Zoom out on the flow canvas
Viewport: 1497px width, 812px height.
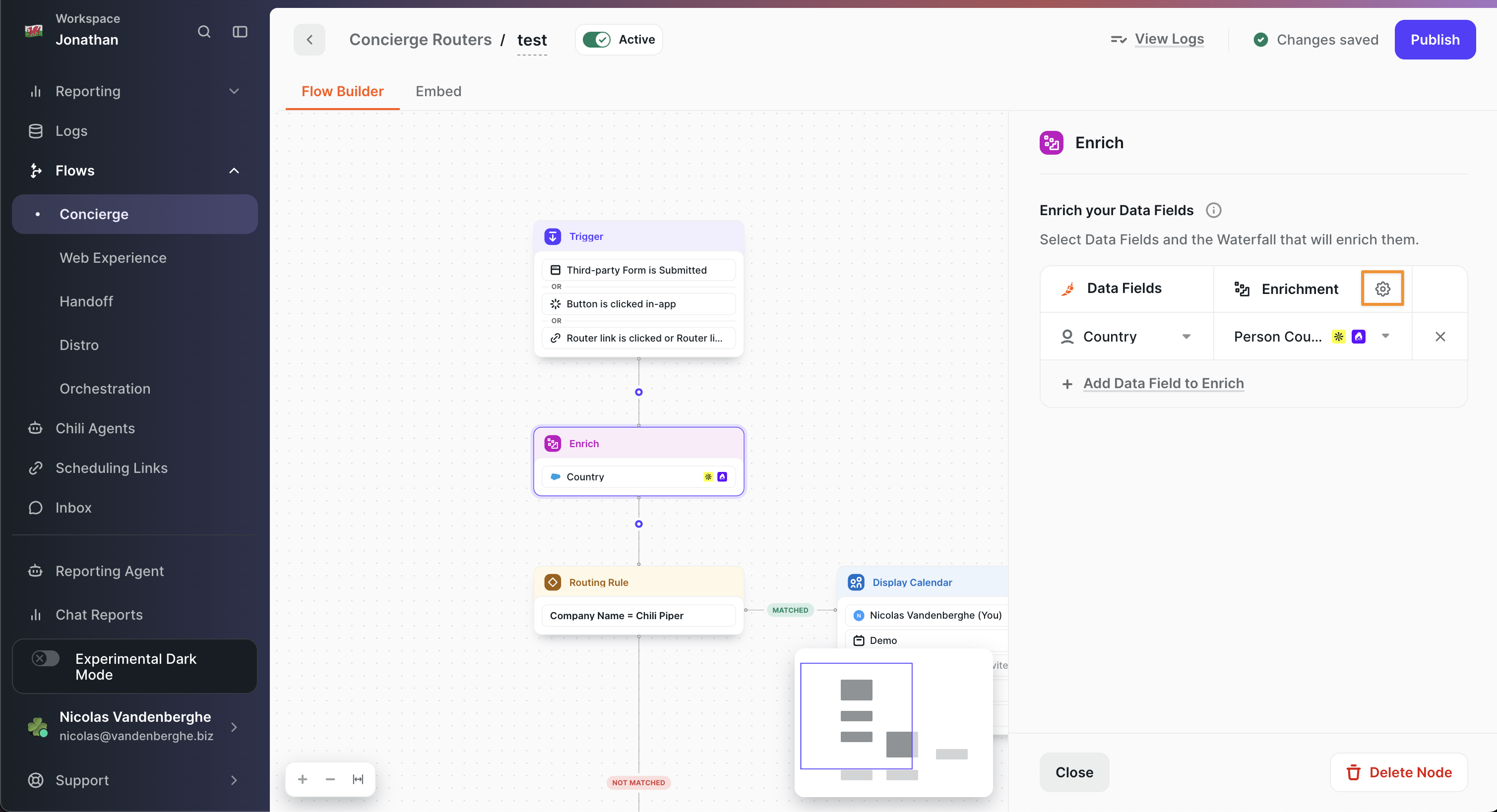click(x=330, y=779)
